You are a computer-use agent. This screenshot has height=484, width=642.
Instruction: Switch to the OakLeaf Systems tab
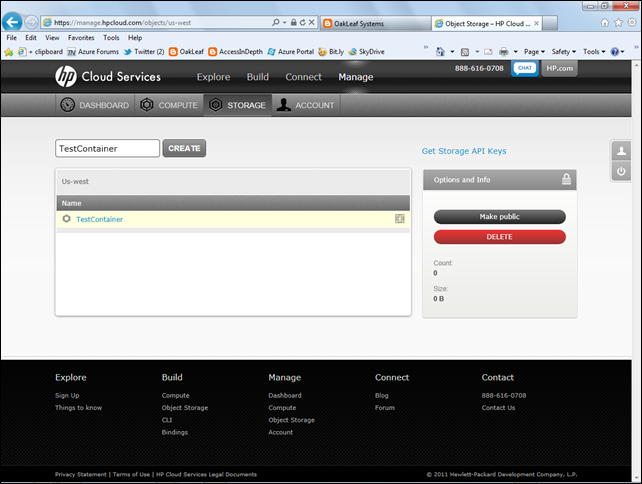click(375, 24)
